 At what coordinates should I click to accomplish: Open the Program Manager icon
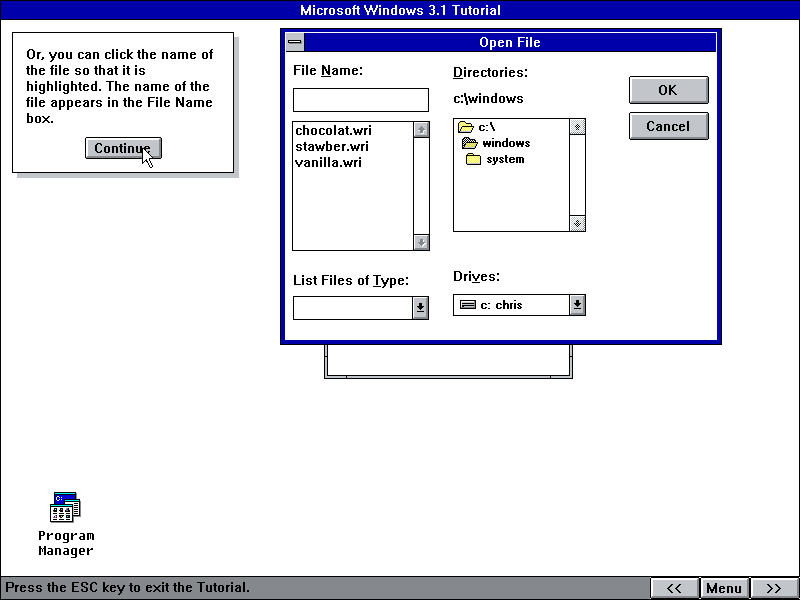point(65,507)
